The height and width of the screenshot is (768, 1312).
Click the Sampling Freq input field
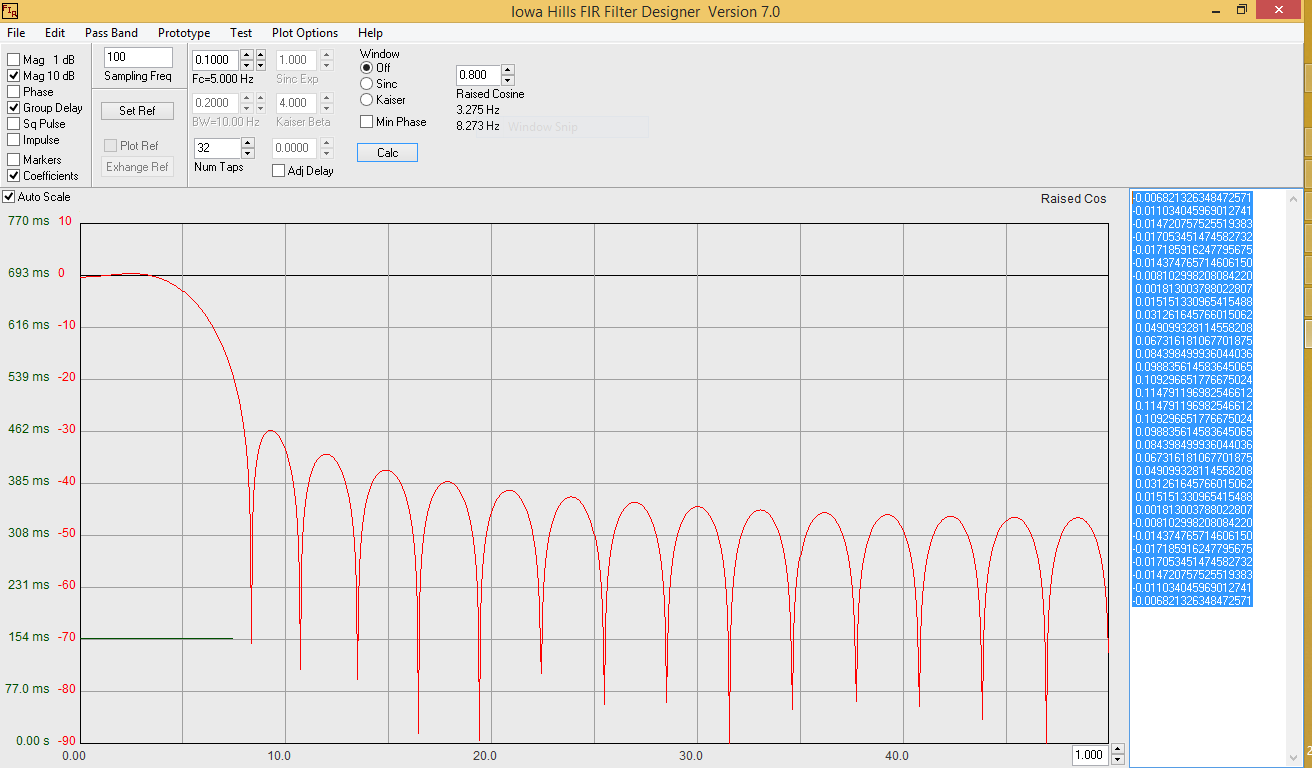(138, 57)
